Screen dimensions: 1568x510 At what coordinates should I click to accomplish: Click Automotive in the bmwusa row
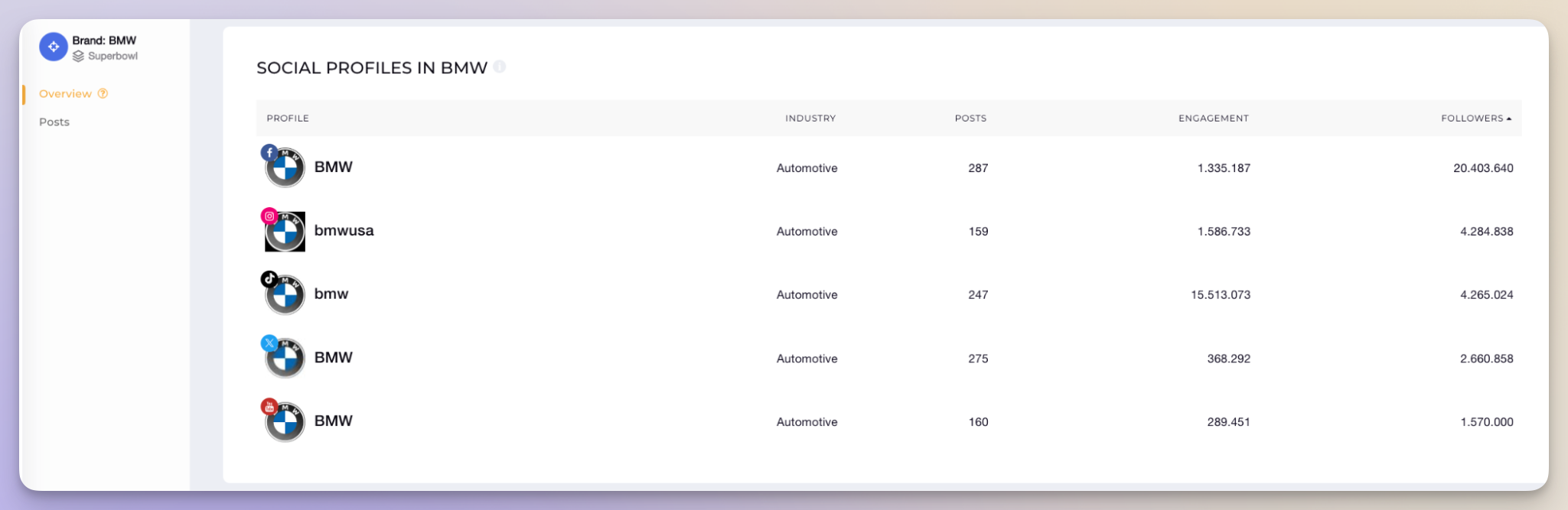pos(807,232)
